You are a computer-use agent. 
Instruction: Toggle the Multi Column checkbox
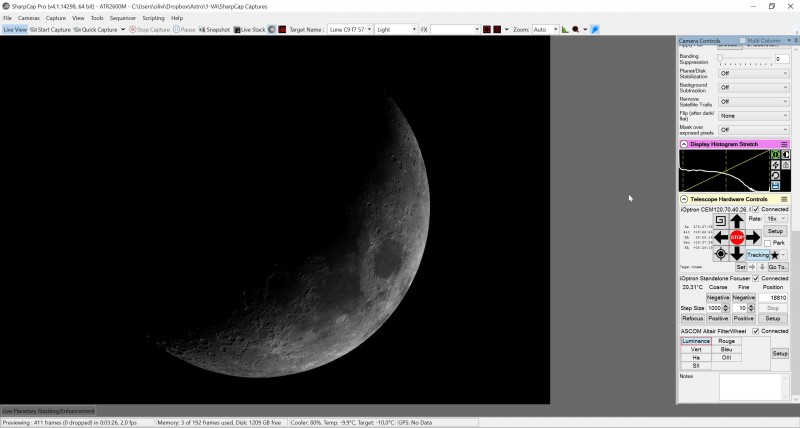coord(742,40)
